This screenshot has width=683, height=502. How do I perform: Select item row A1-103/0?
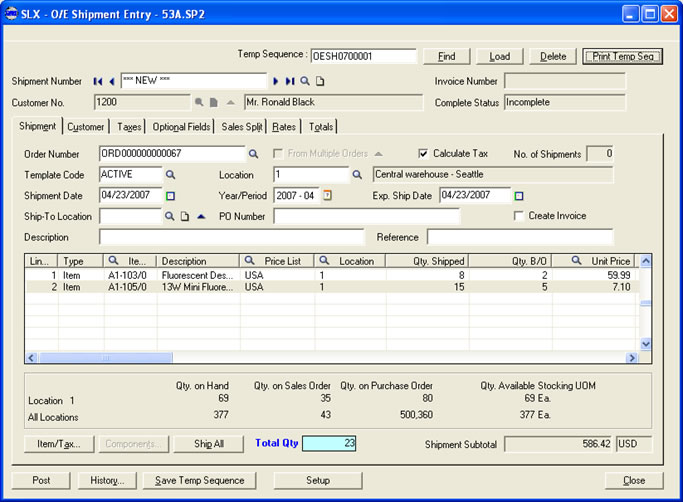pos(332,275)
